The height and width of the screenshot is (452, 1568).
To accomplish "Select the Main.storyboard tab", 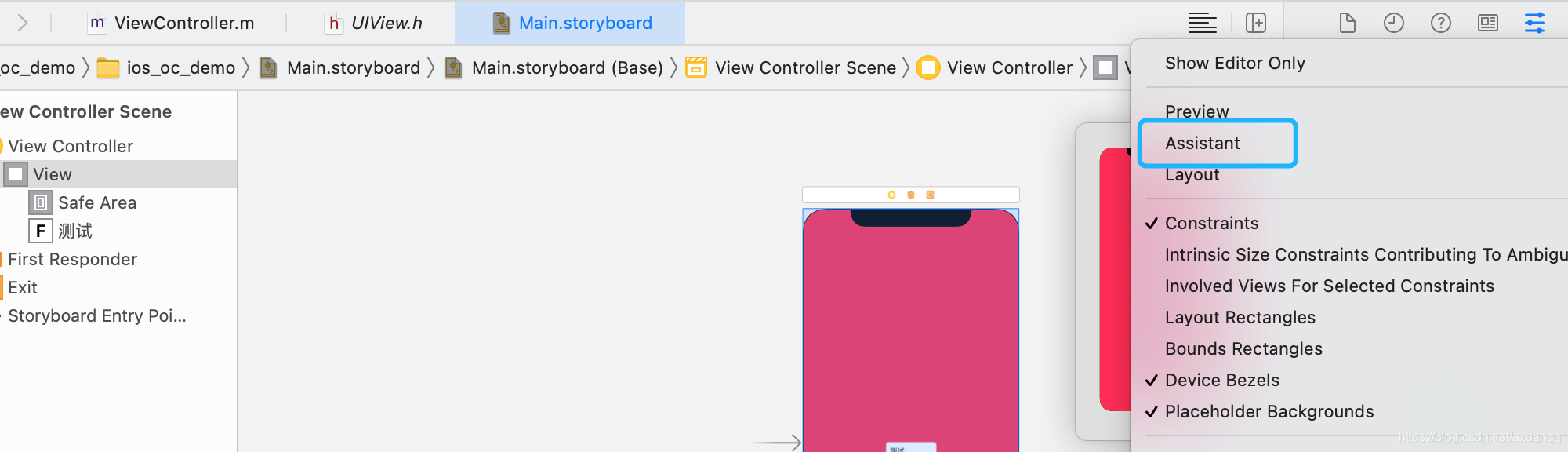I will click(x=570, y=23).
